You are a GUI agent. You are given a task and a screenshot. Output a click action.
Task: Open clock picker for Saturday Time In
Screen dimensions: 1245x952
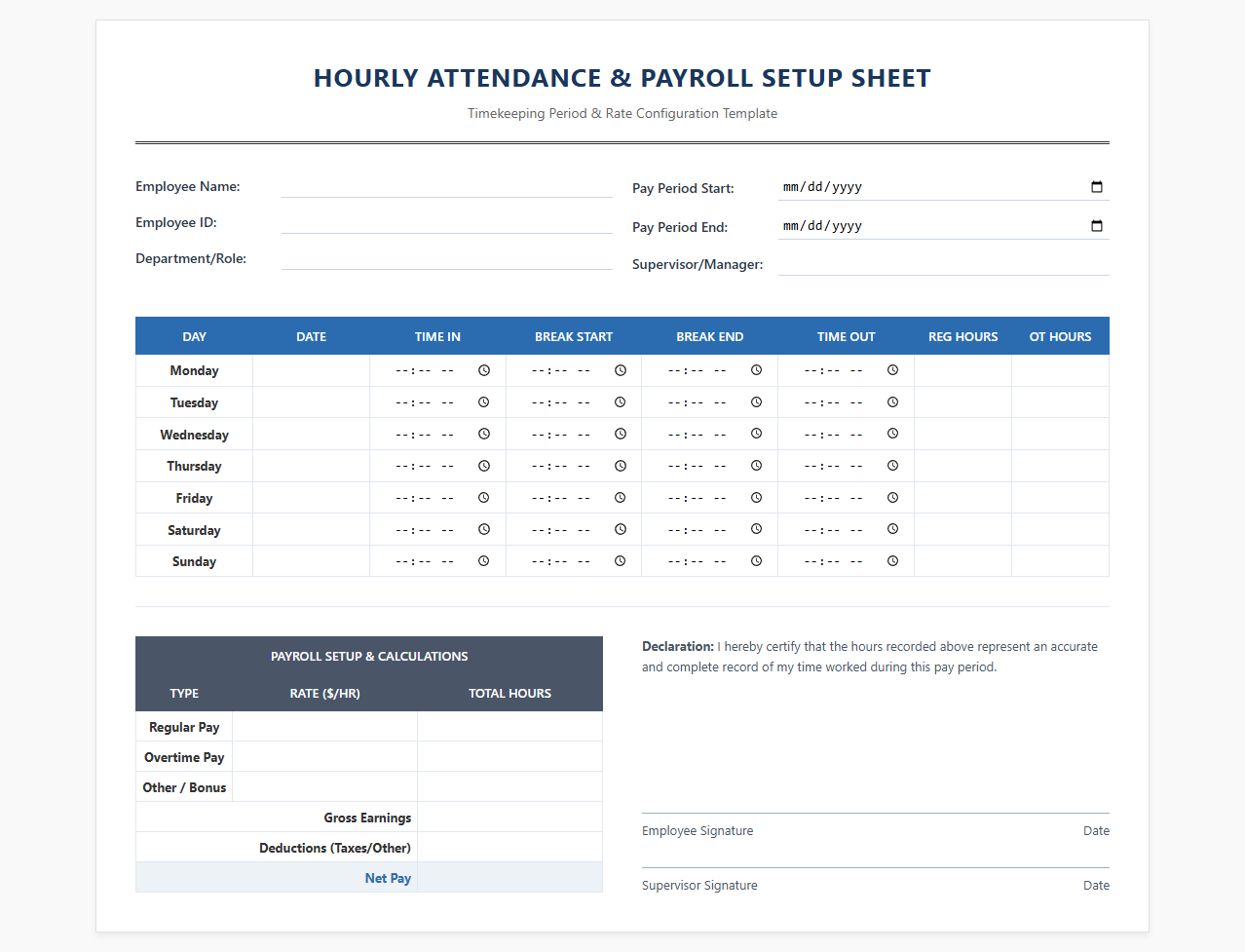[484, 529]
